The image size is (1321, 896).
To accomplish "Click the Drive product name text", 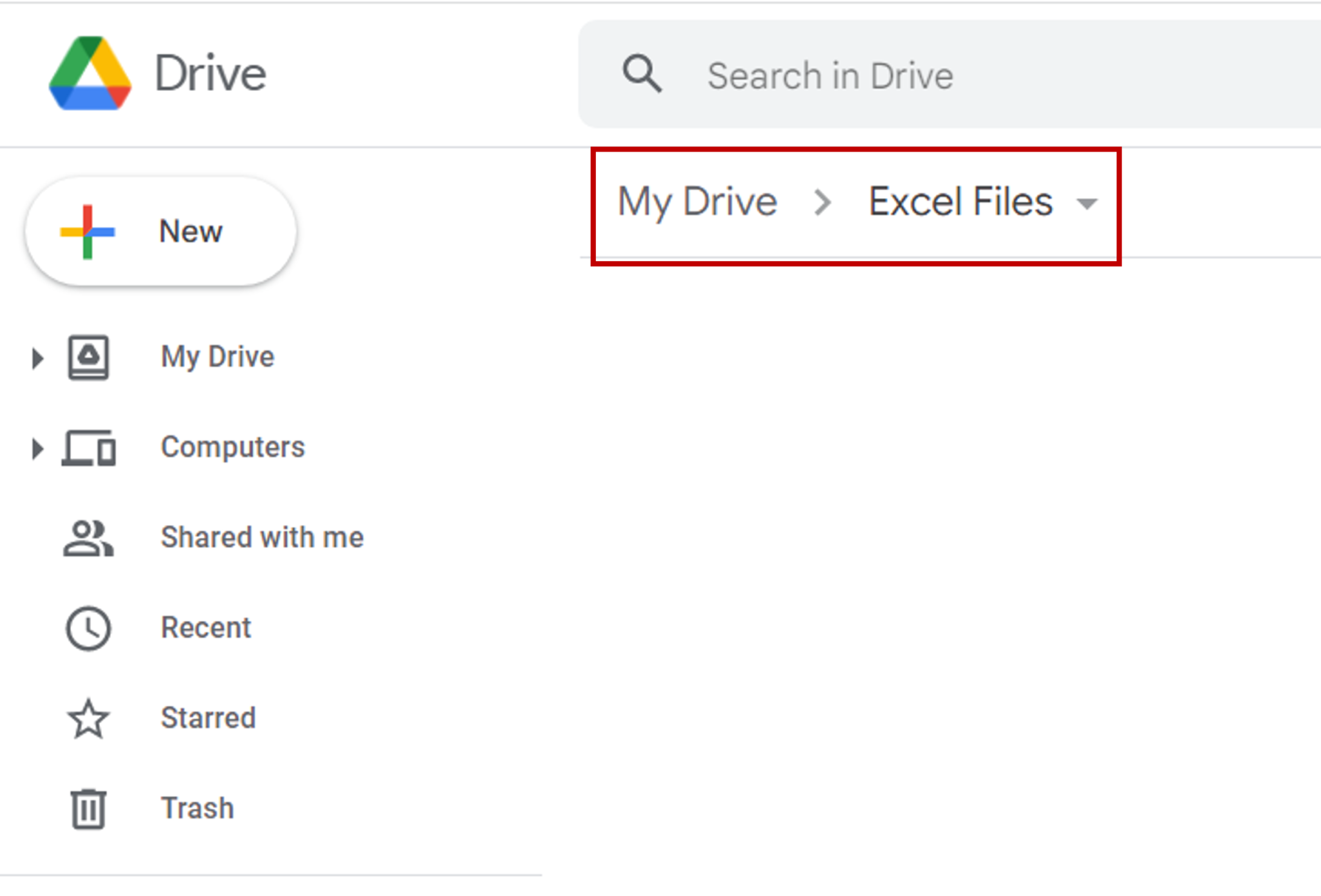I will click(x=210, y=74).
